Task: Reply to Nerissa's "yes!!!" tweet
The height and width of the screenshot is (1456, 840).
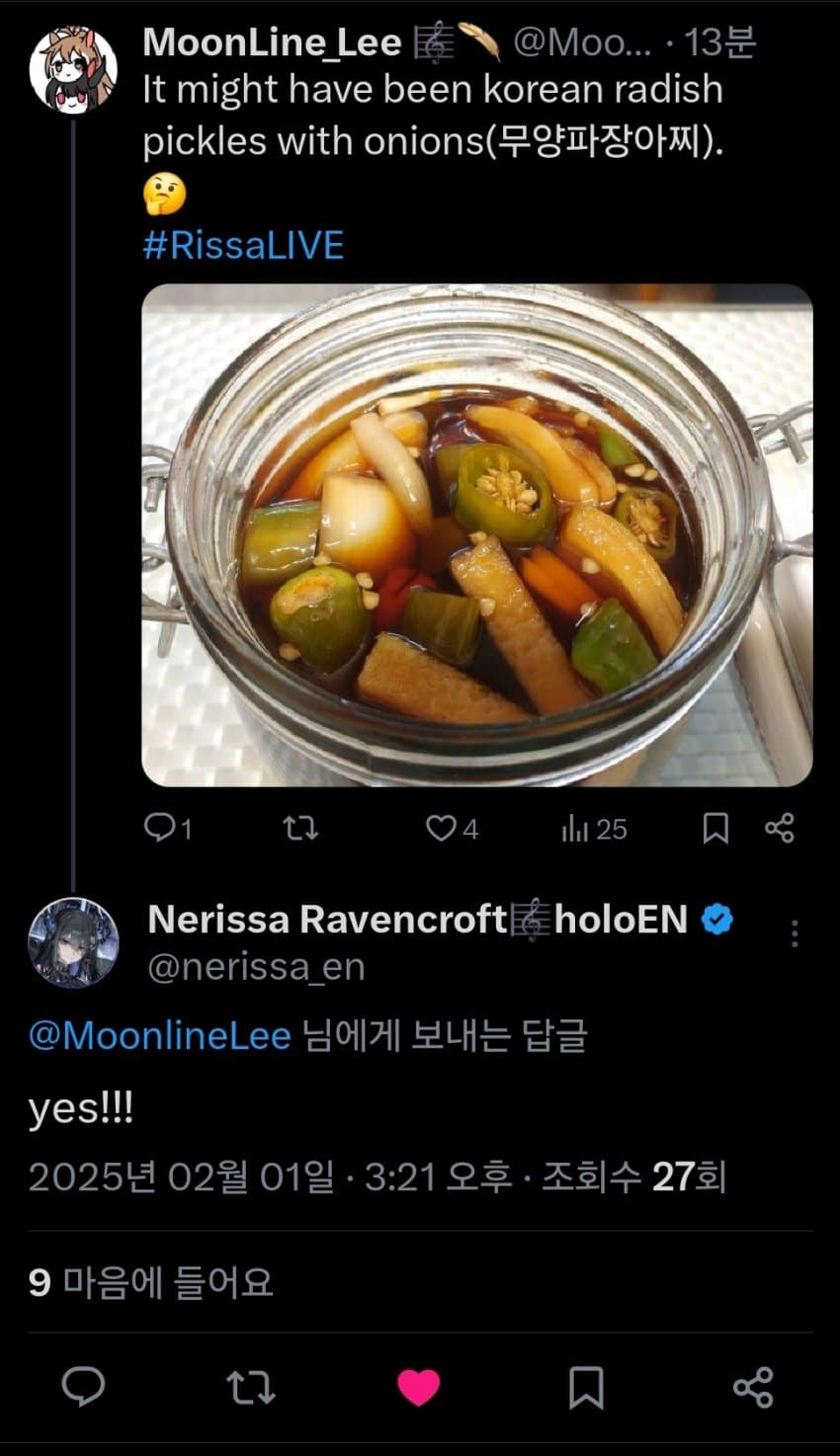Action: [83, 1387]
